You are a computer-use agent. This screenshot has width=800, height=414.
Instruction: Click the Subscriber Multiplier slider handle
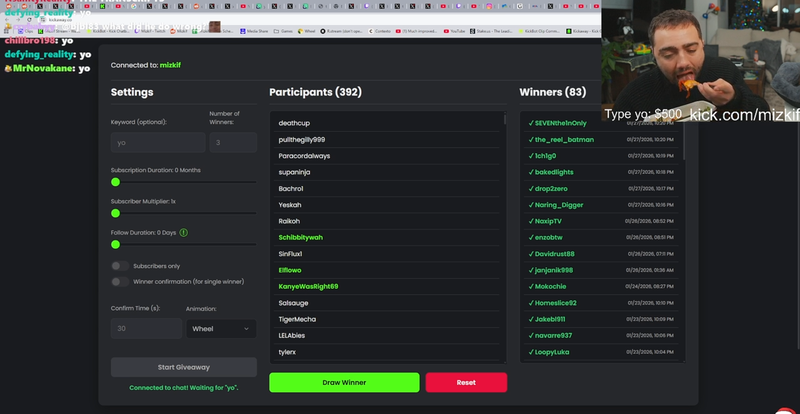coord(115,213)
